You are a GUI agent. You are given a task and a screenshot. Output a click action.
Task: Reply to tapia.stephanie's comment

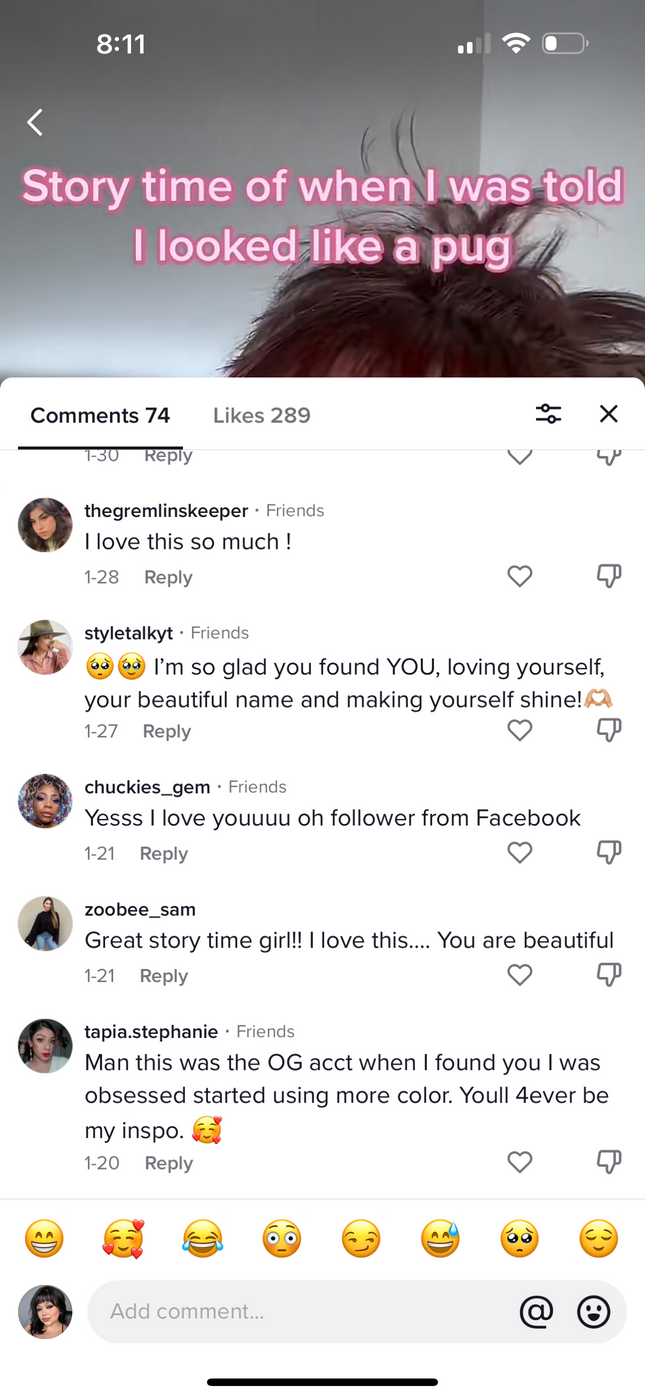click(x=168, y=1163)
